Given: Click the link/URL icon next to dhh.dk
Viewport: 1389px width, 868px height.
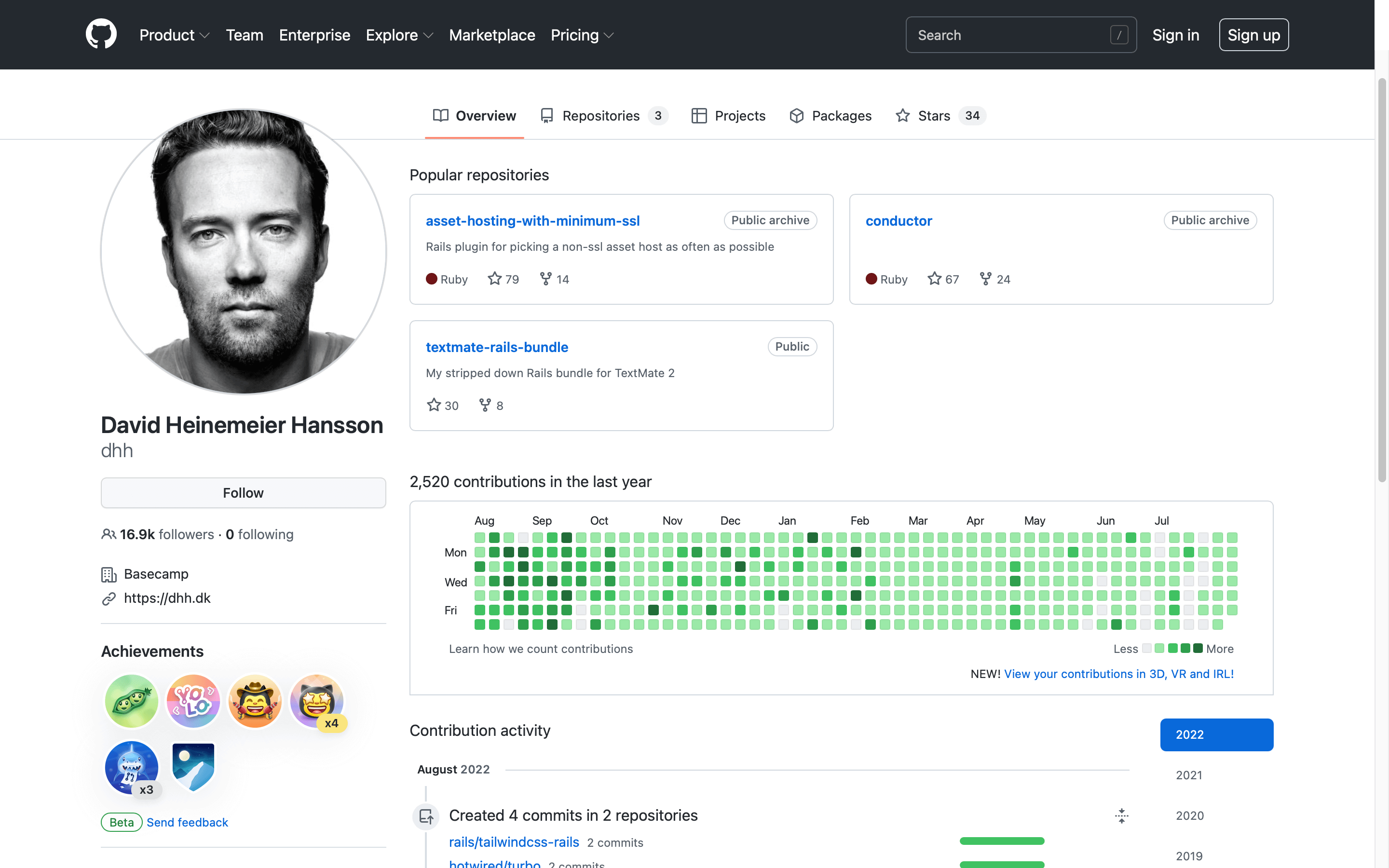Looking at the screenshot, I should (107, 598).
